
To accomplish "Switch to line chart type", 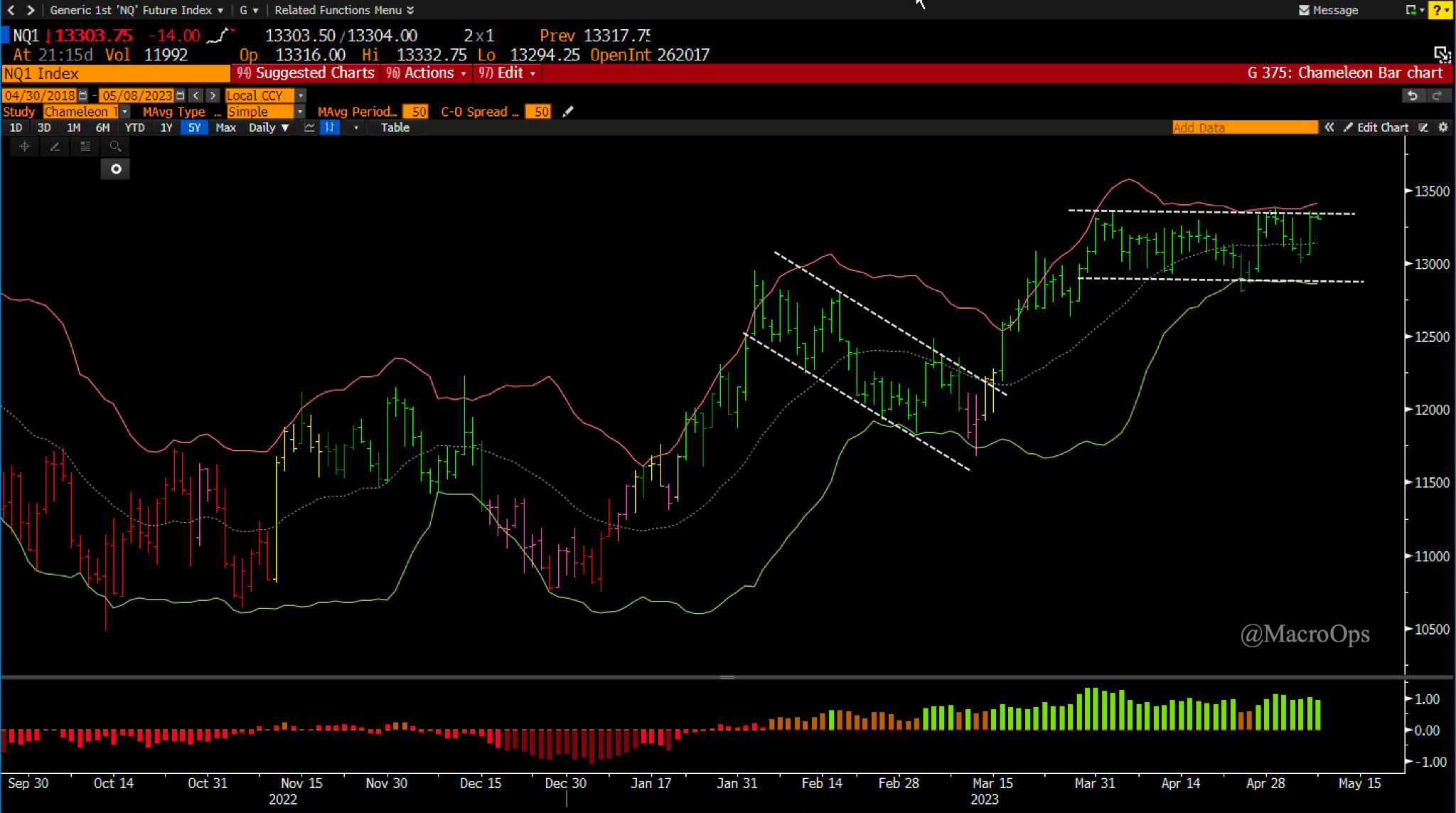I will pyautogui.click(x=309, y=127).
